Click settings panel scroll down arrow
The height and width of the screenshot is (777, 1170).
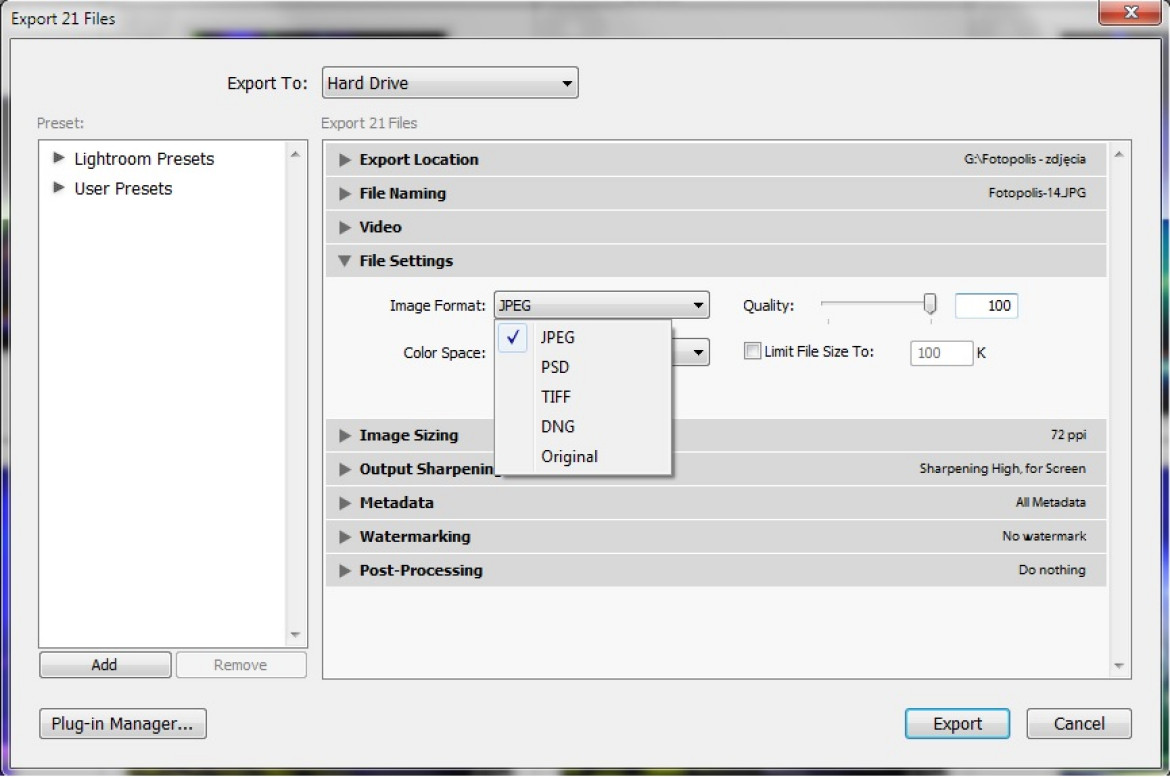pos(1119,665)
